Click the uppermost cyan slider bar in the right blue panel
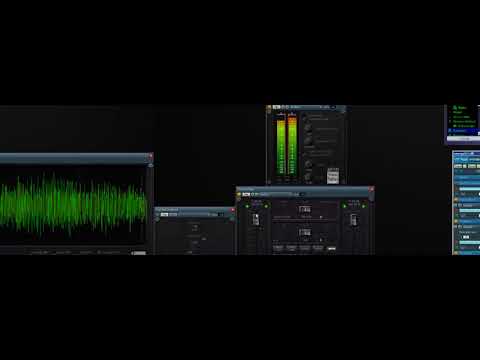The width and height of the screenshot is (480, 360). (x=470, y=189)
